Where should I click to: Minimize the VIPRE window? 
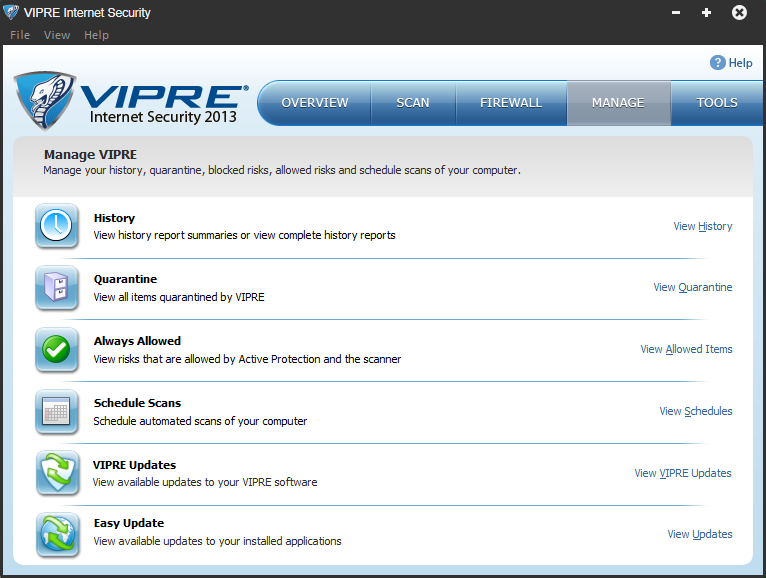click(676, 13)
